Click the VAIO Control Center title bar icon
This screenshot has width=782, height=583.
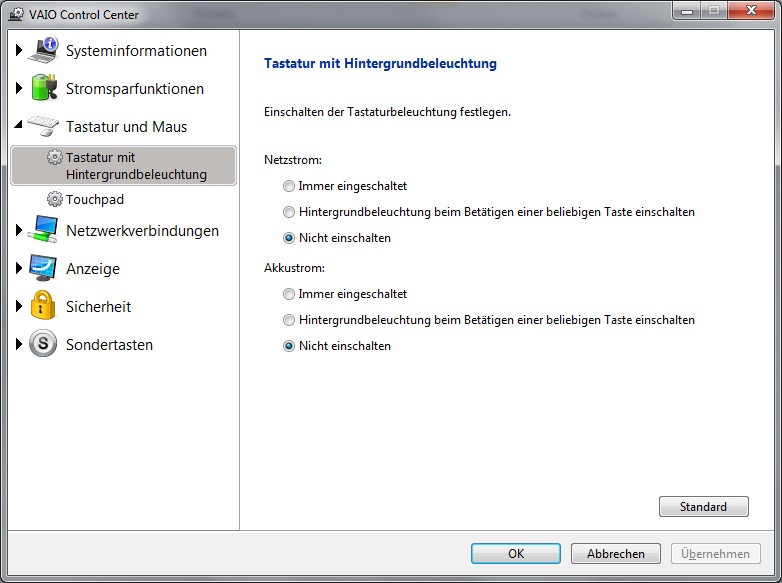click(x=16, y=14)
